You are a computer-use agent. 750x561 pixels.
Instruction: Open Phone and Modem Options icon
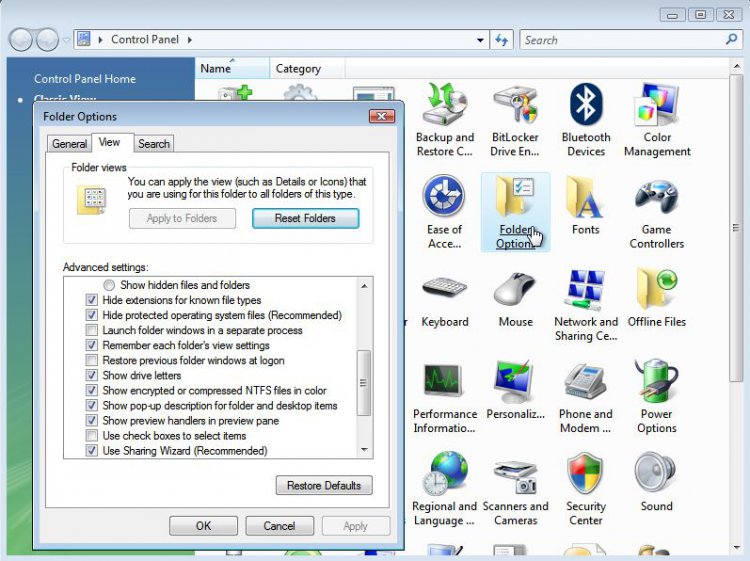point(585,397)
